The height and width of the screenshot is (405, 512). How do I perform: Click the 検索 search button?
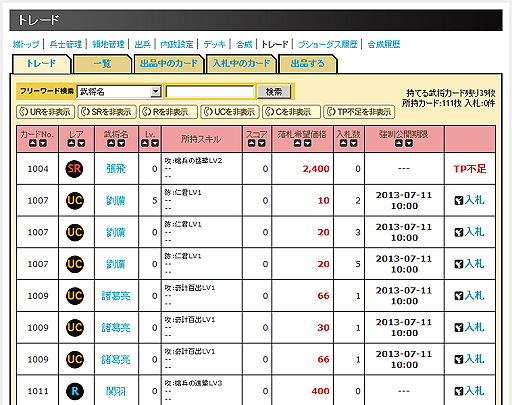(x=274, y=92)
